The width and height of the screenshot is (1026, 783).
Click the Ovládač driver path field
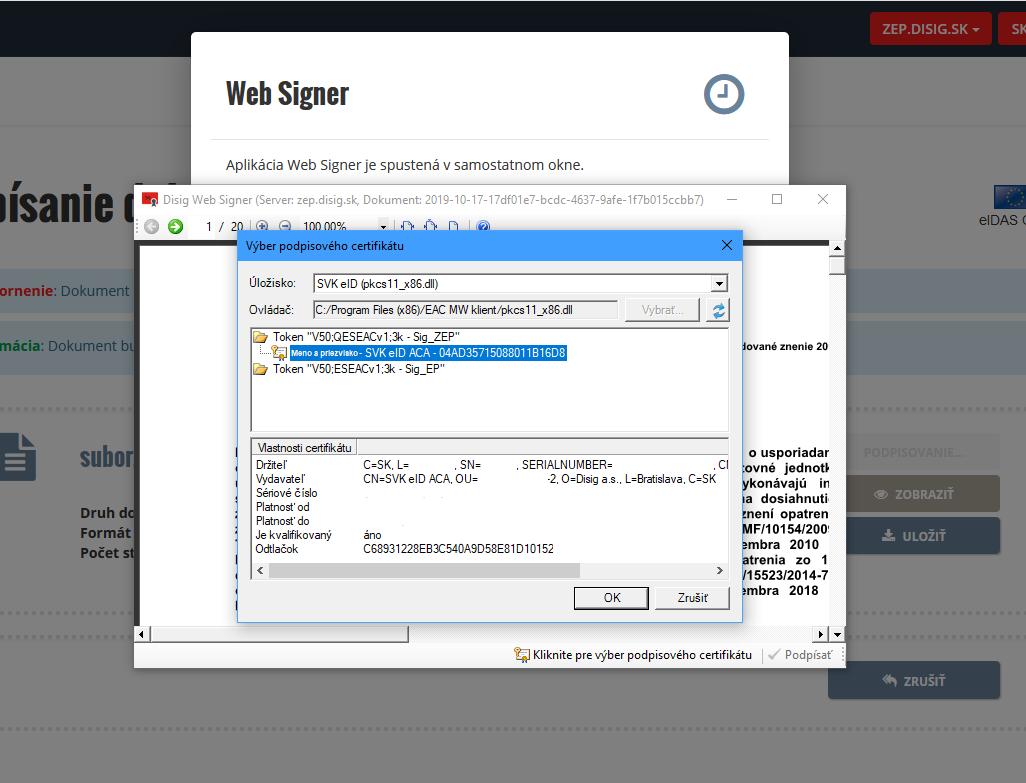[465, 310]
